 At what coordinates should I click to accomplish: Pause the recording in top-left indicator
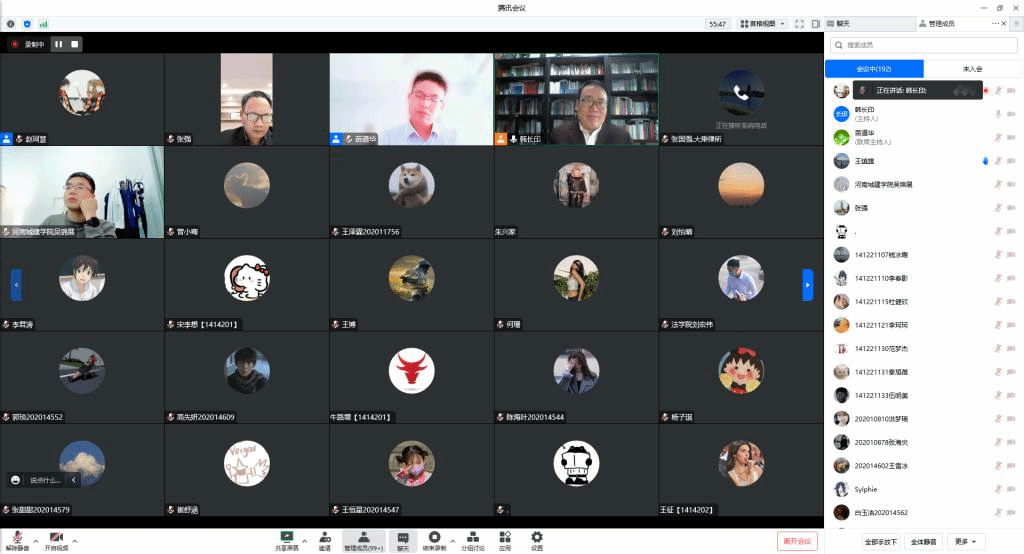[58, 44]
